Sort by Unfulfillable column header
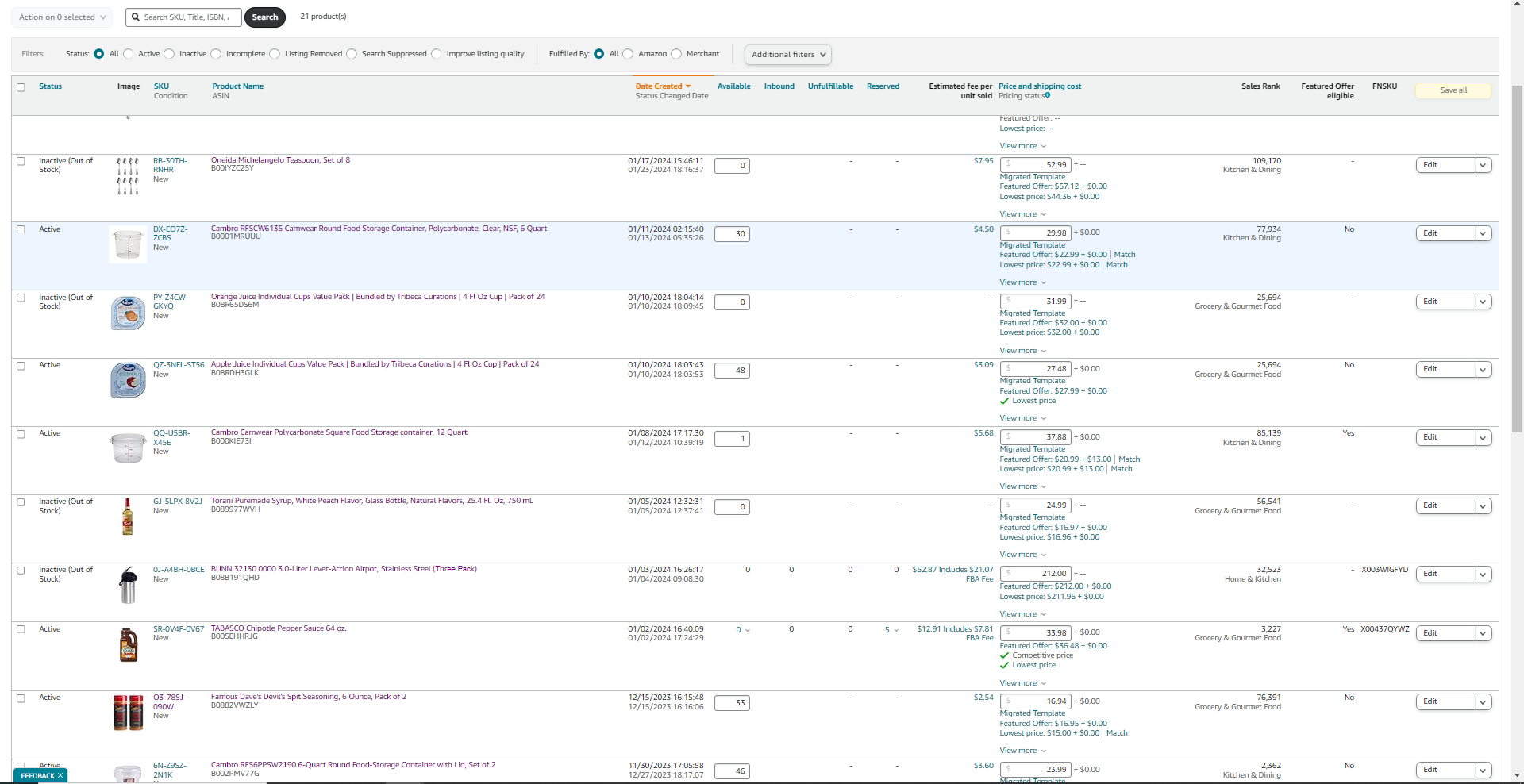Screen dimensions: 1524x784 [x=830, y=86]
